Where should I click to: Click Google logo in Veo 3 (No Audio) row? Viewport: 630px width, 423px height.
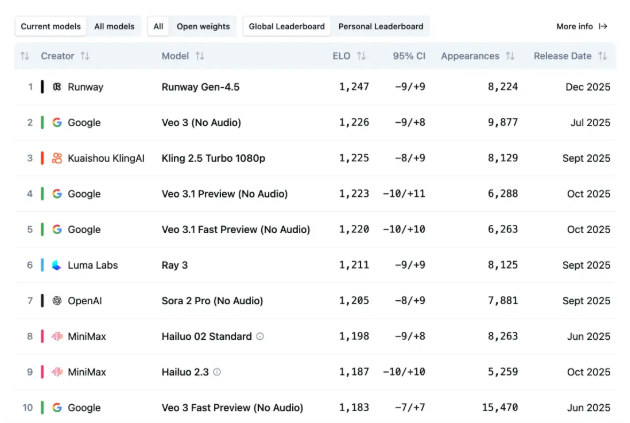pos(57,123)
